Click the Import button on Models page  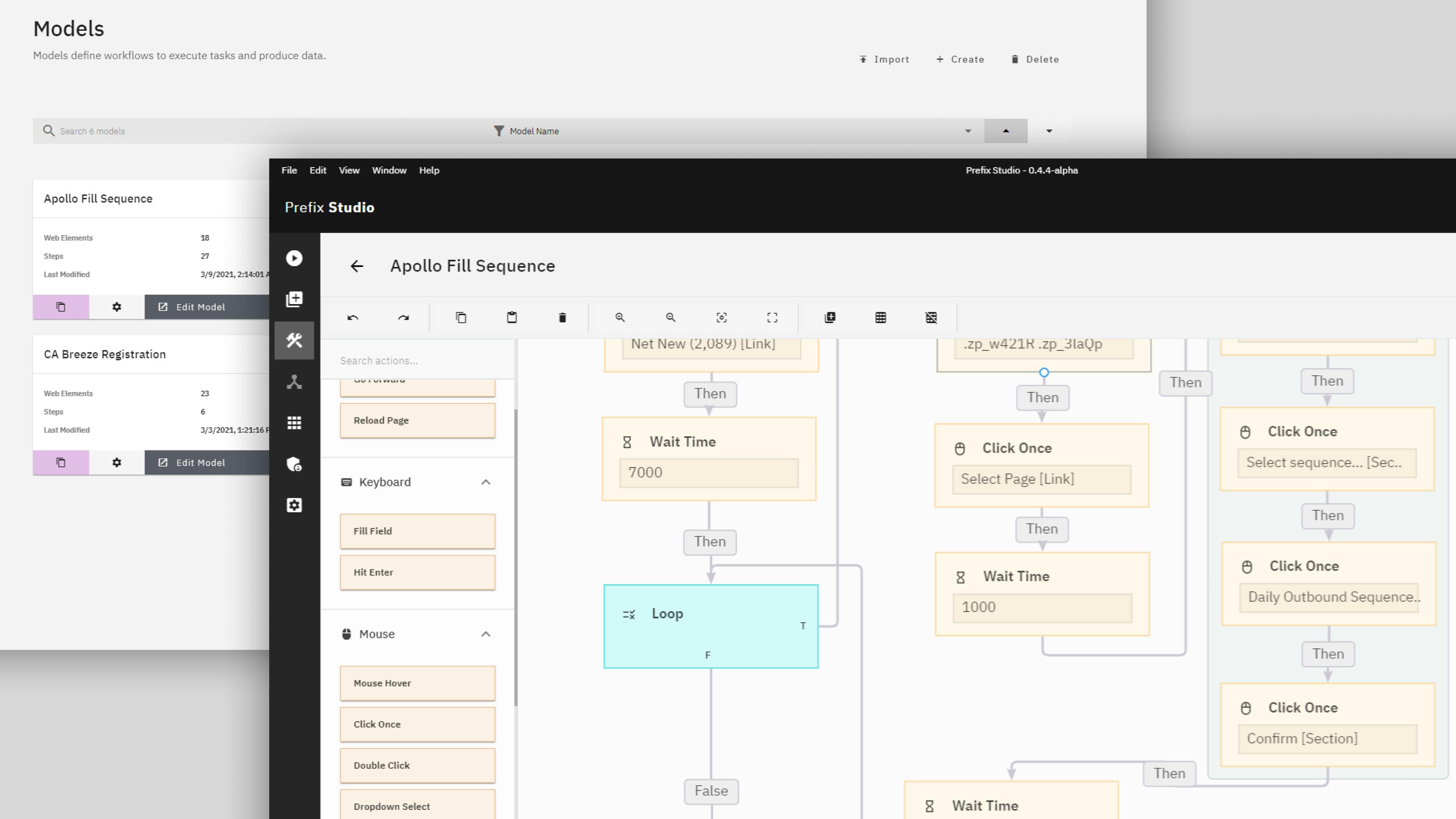point(885,60)
